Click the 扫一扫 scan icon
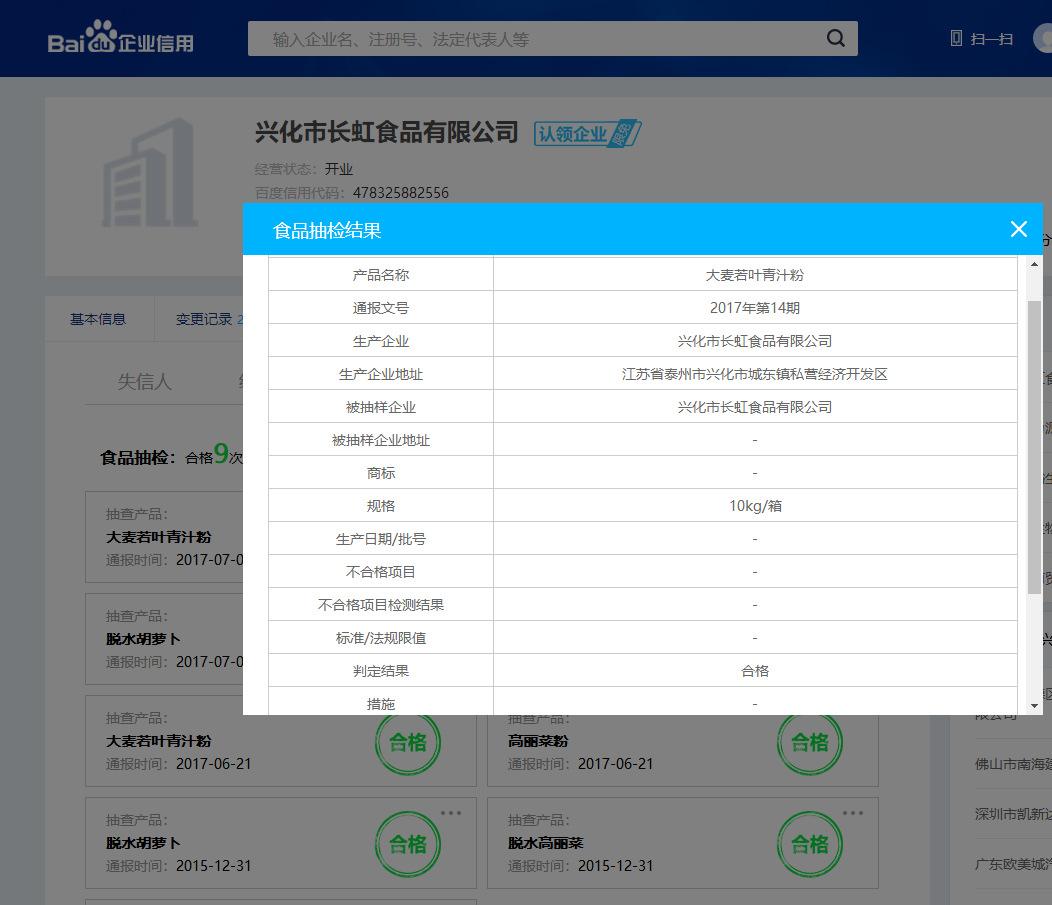Image resolution: width=1052 pixels, height=905 pixels. coord(981,39)
